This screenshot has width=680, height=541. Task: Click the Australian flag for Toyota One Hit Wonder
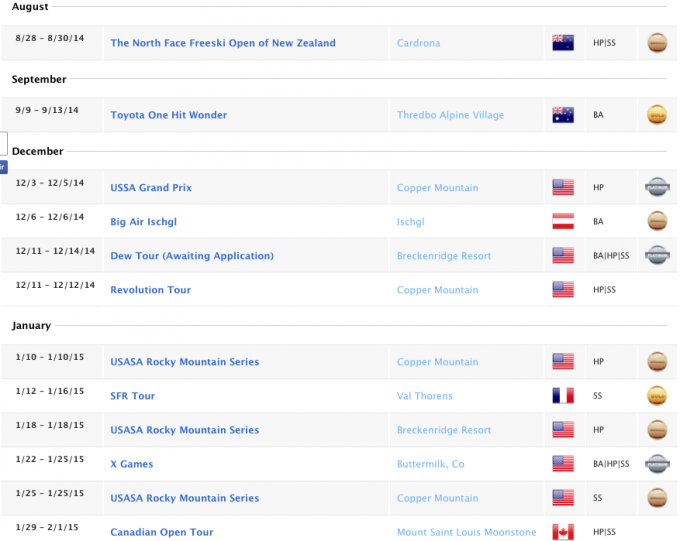coord(563,115)
